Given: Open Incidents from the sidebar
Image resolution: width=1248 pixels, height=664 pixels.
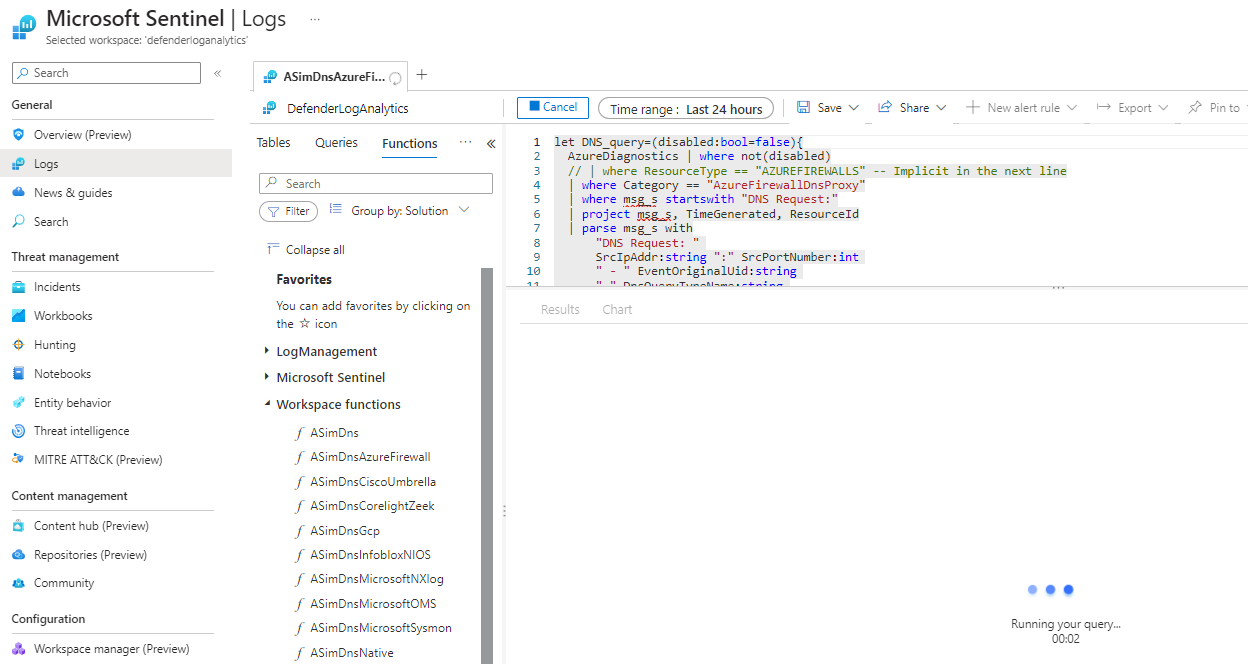Looking at the screenshot, I should click(56, 287).
